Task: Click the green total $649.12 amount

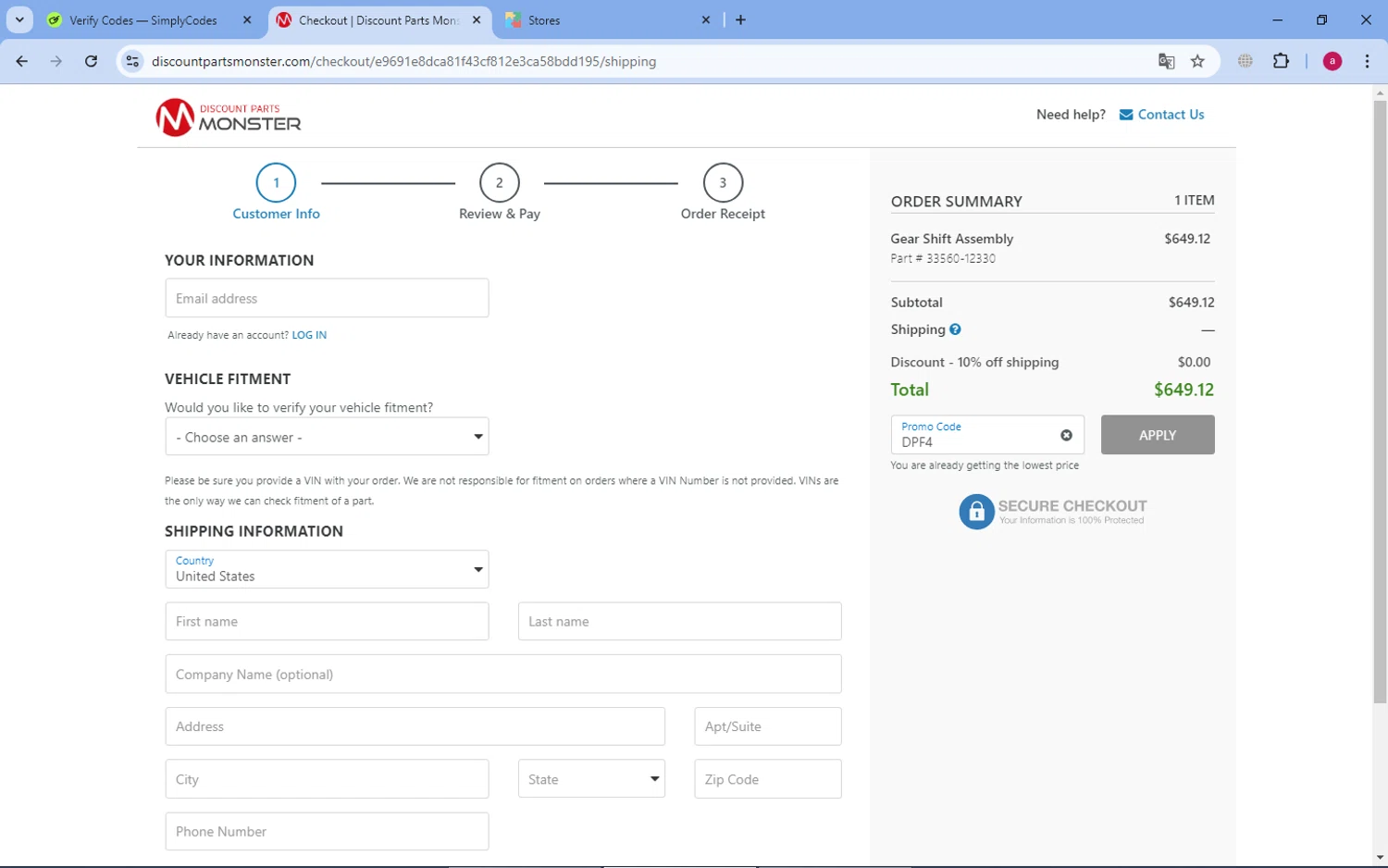Action: pos(1184,390)
